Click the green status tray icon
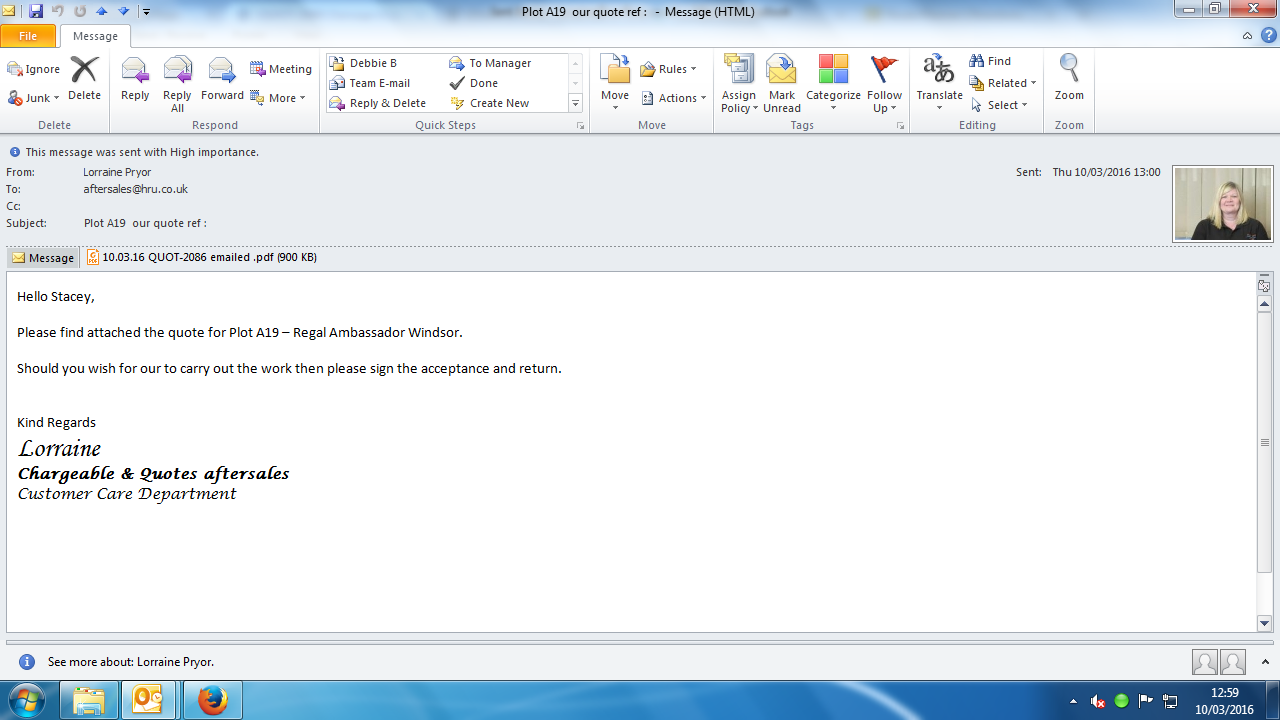 pyautogui.click(x=1122, y=701)
